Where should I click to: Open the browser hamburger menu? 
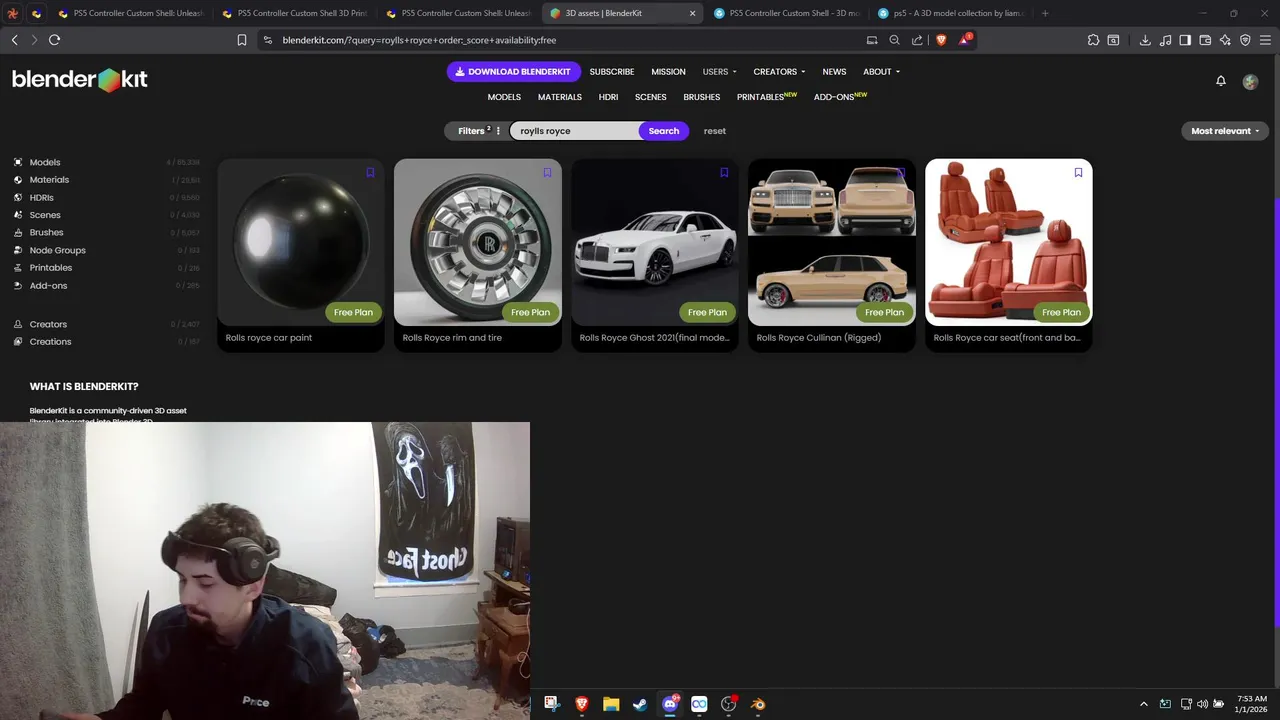click(1265, 40)
